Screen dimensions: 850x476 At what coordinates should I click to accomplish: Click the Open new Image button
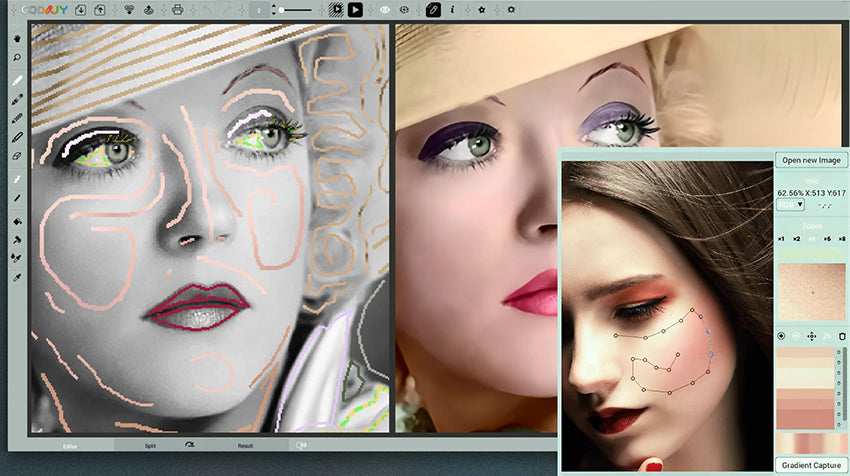(812, 160)
